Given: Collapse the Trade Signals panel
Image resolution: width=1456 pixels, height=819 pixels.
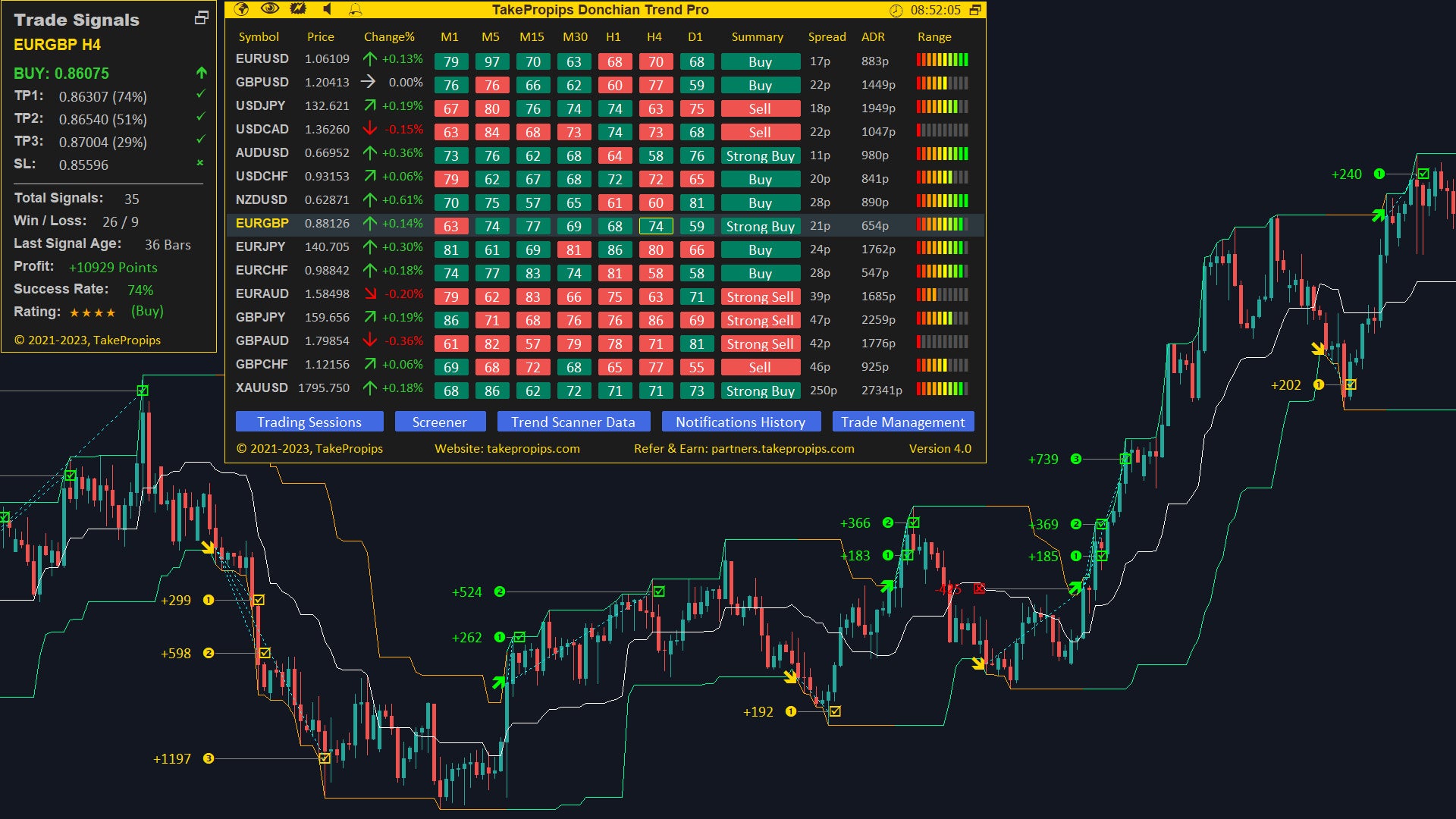Looking at the screenshot, I should pyautogui.click(x=201, y=17).
